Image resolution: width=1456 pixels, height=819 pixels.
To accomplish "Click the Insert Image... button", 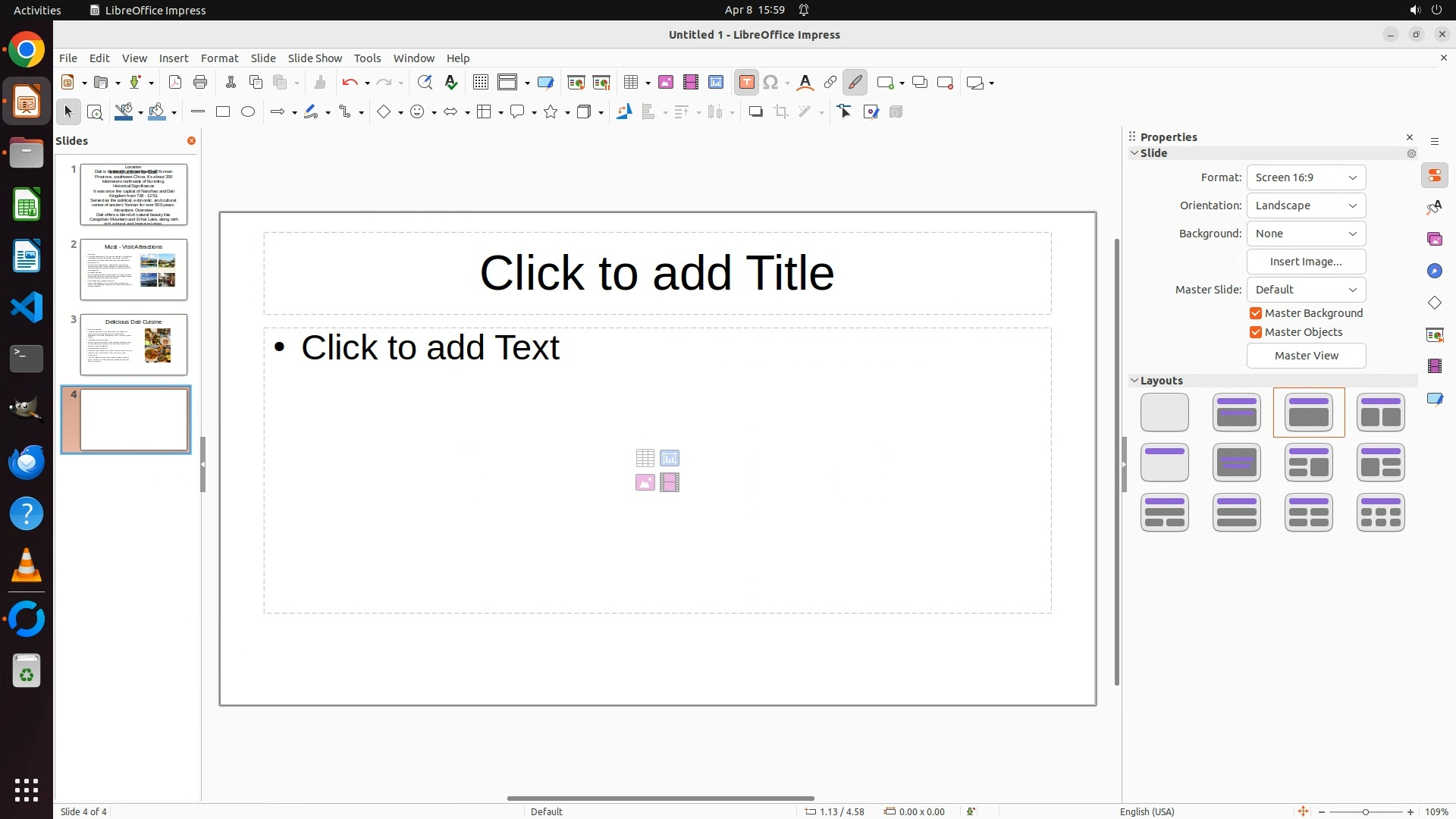I will pos(1306,262).
